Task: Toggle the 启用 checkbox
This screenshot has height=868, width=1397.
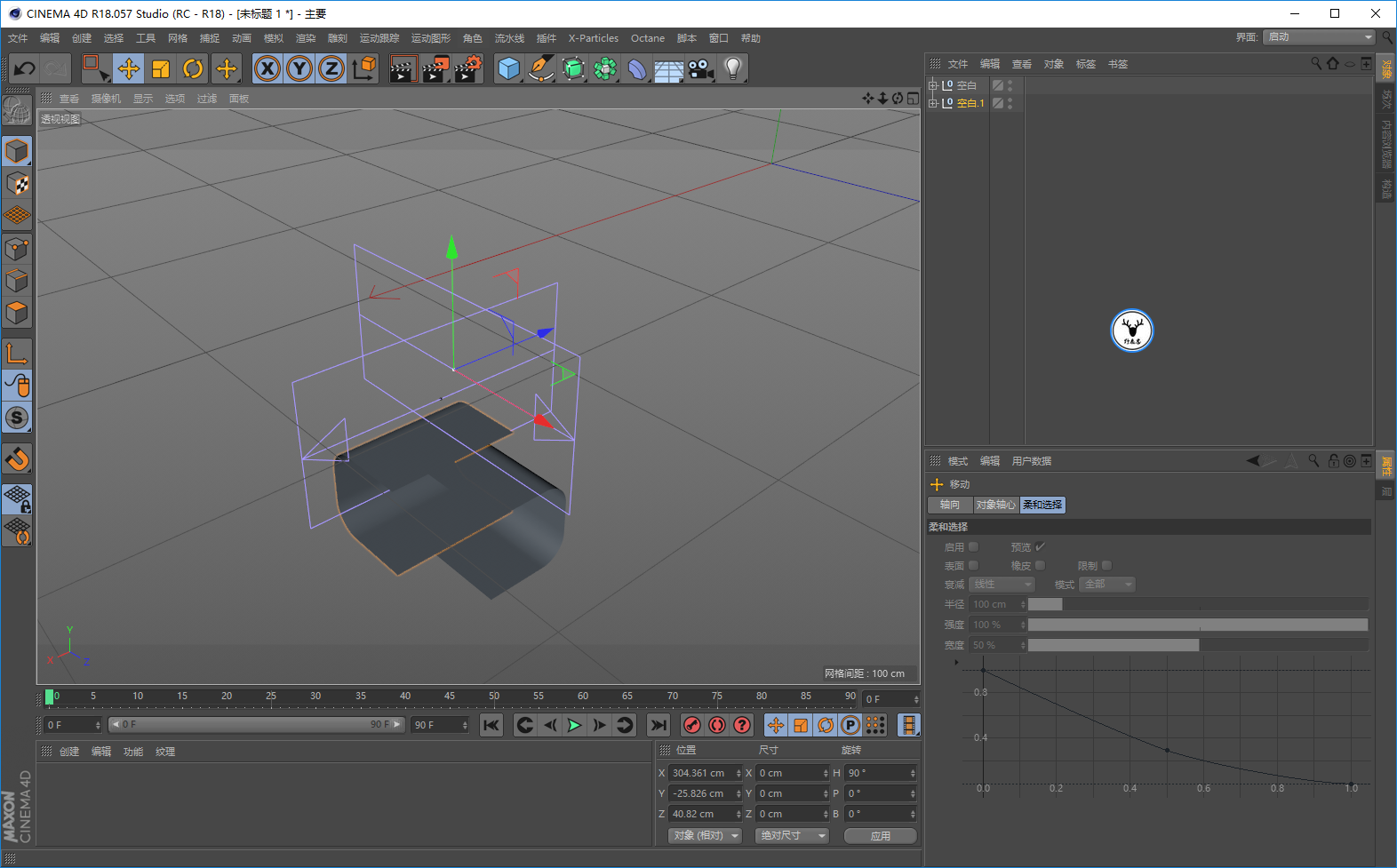Action: click(x=973, y=547)
